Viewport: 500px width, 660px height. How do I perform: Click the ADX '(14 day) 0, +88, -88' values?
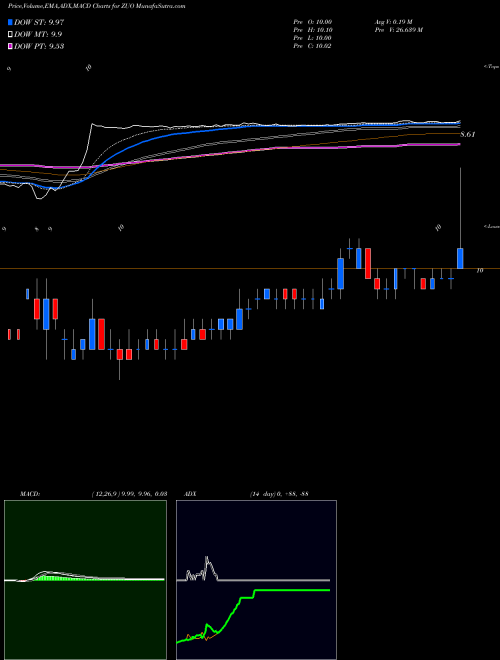278,494
